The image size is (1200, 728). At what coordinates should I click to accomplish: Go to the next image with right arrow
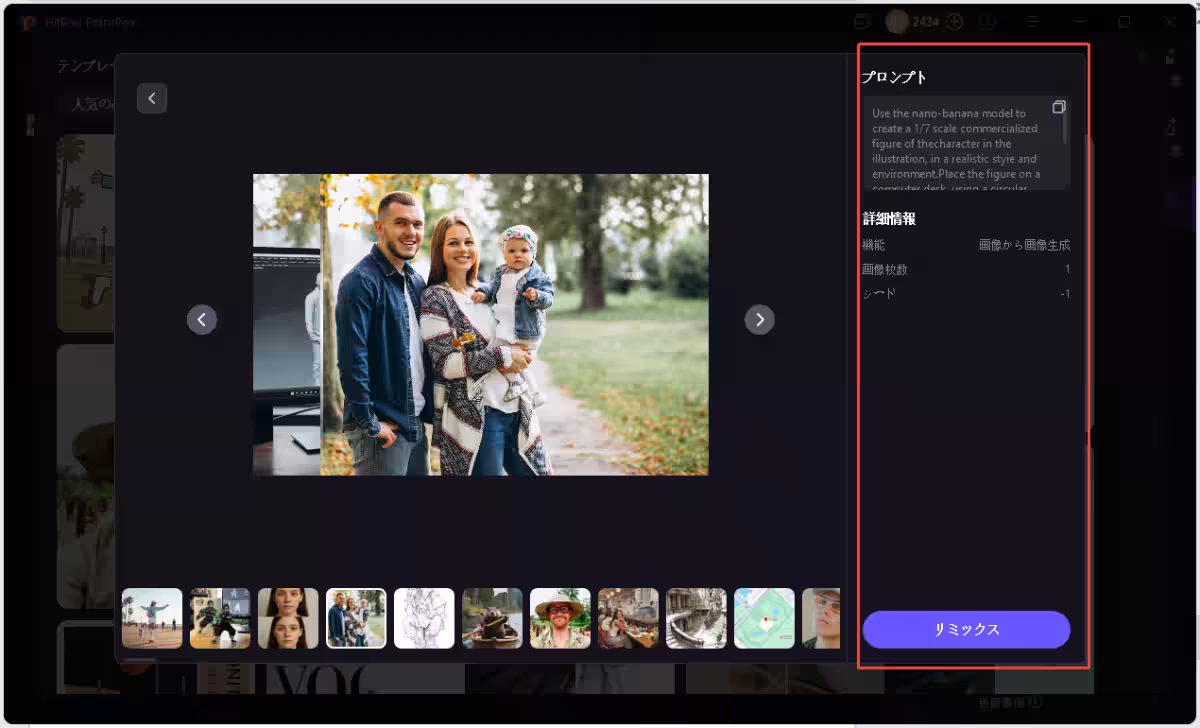[x=760, y=319]
